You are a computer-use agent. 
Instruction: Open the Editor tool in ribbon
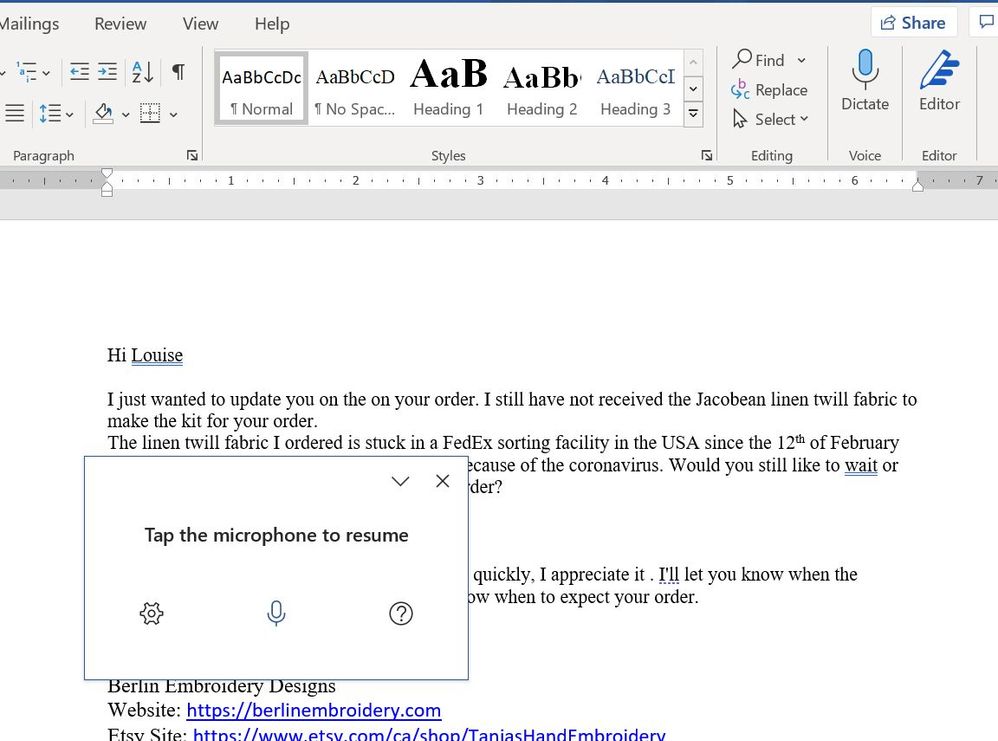point(939,80)
